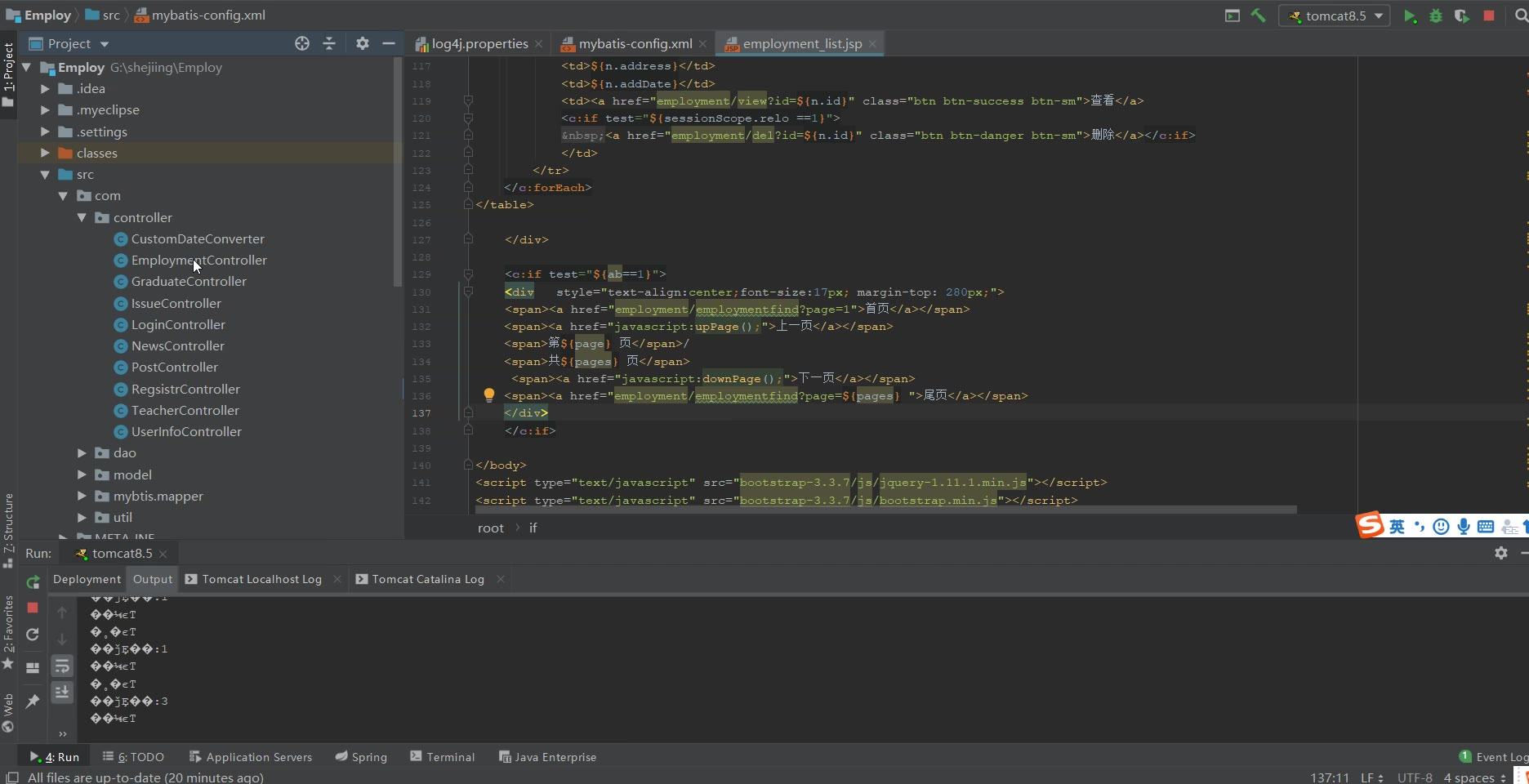Expand the .idea folder
1529x784 pixels.
pyautogui.click(x=45, y=88)
